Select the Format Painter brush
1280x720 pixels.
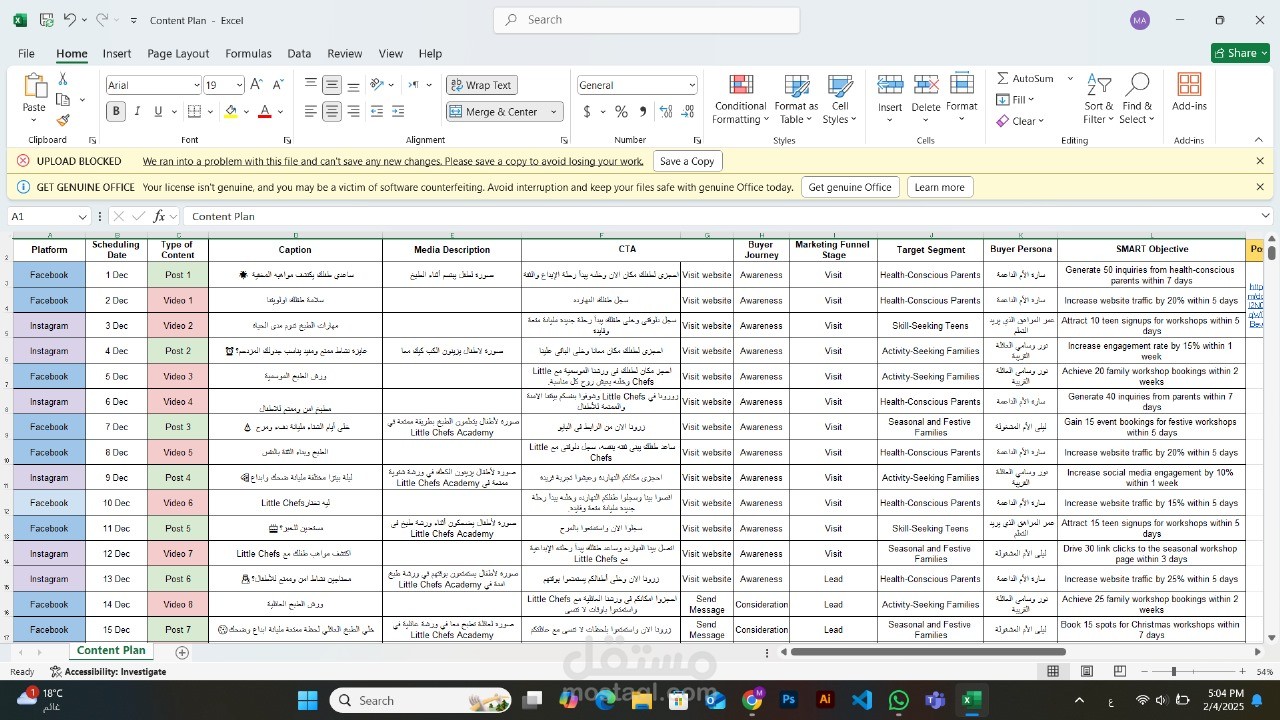click(x=63, y=120)
